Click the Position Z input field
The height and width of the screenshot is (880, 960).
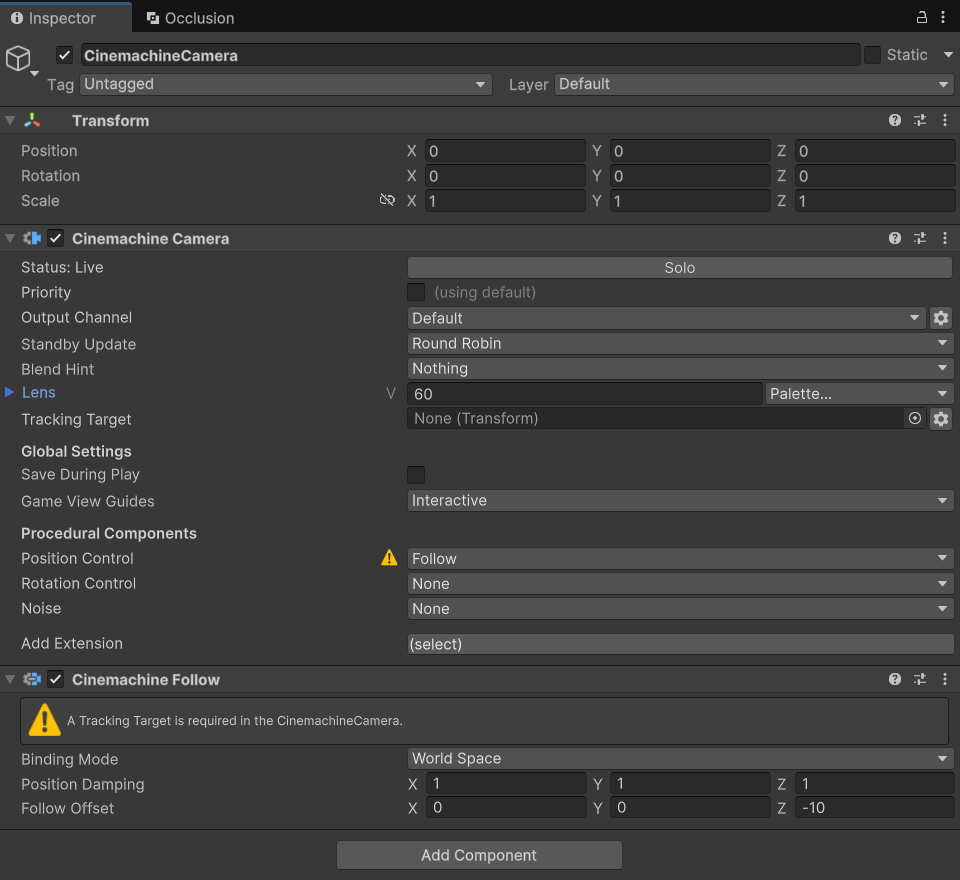tap(875, 151)
